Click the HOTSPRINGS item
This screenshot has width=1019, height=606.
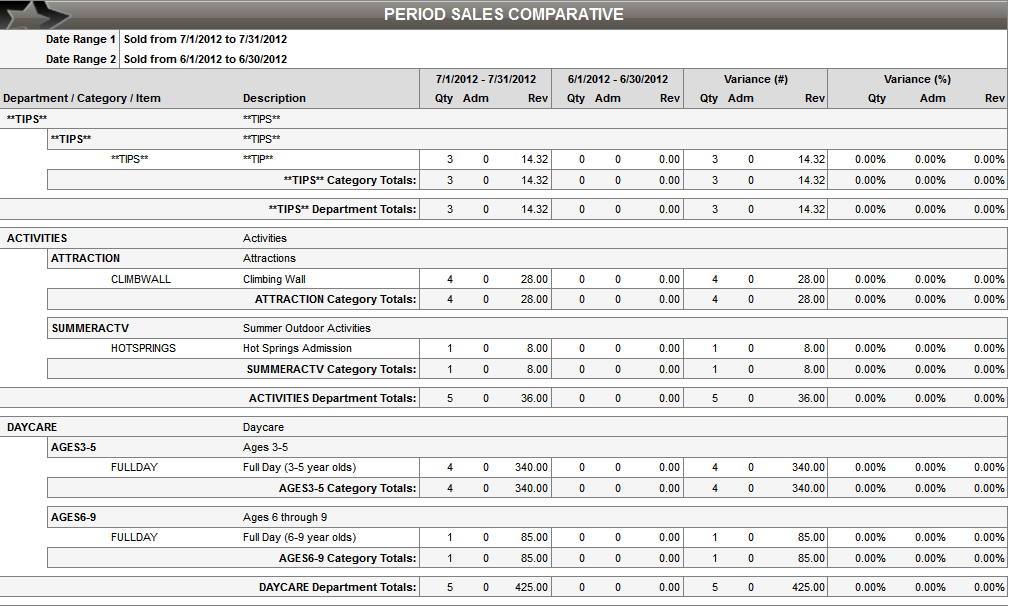tap(143, 348)
